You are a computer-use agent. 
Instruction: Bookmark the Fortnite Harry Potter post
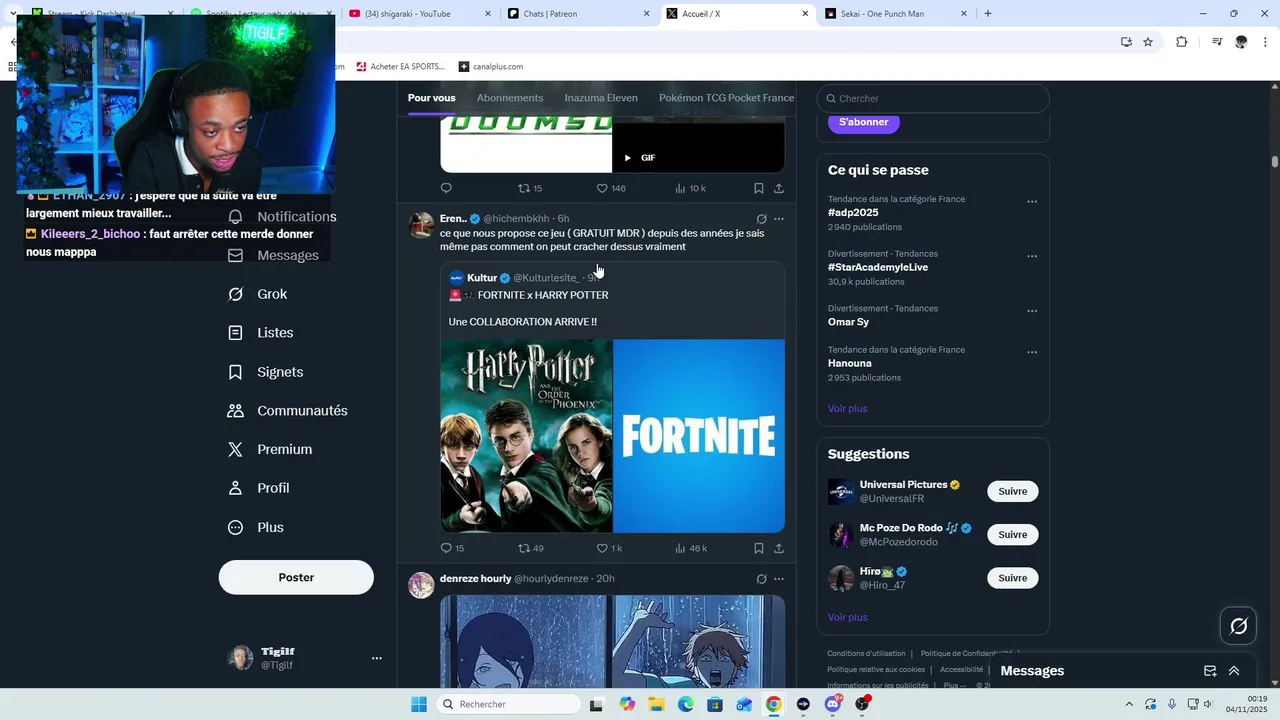[x=758, y=548]
